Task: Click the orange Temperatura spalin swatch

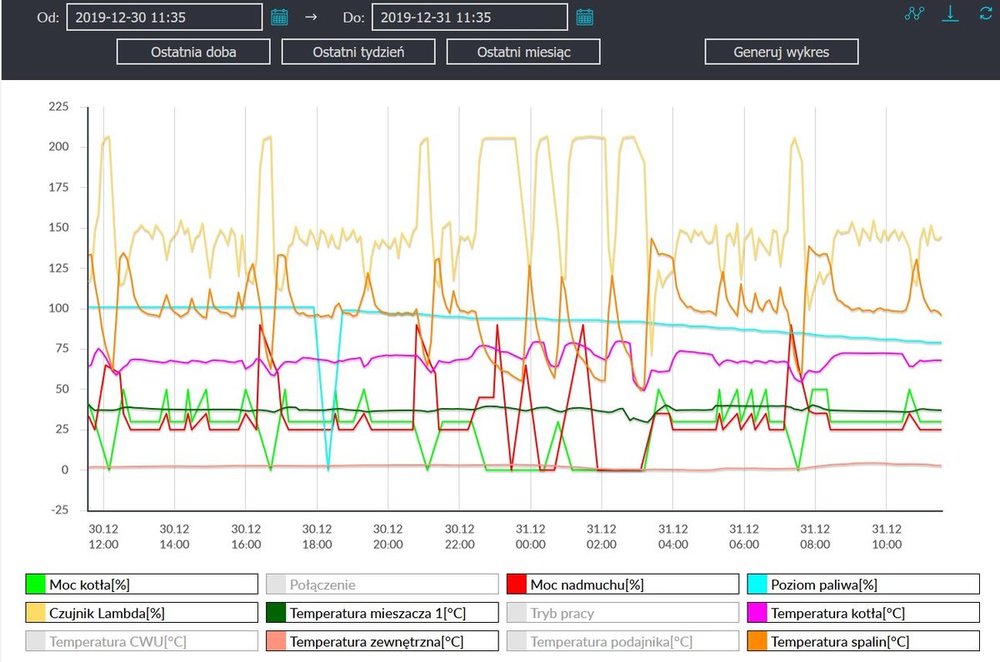Action: coord(756,641)
